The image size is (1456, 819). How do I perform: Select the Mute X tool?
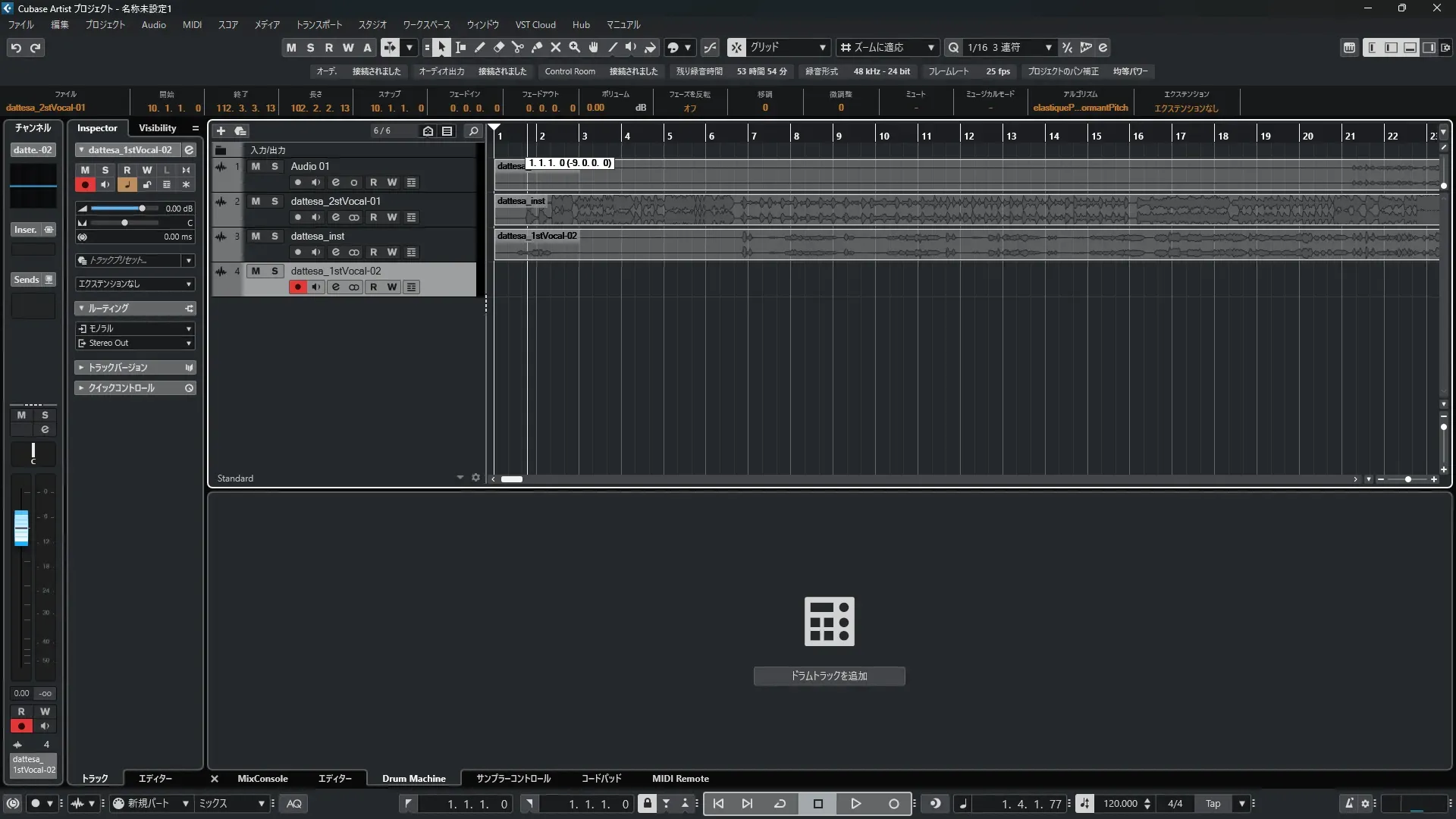tap(556, 48)
